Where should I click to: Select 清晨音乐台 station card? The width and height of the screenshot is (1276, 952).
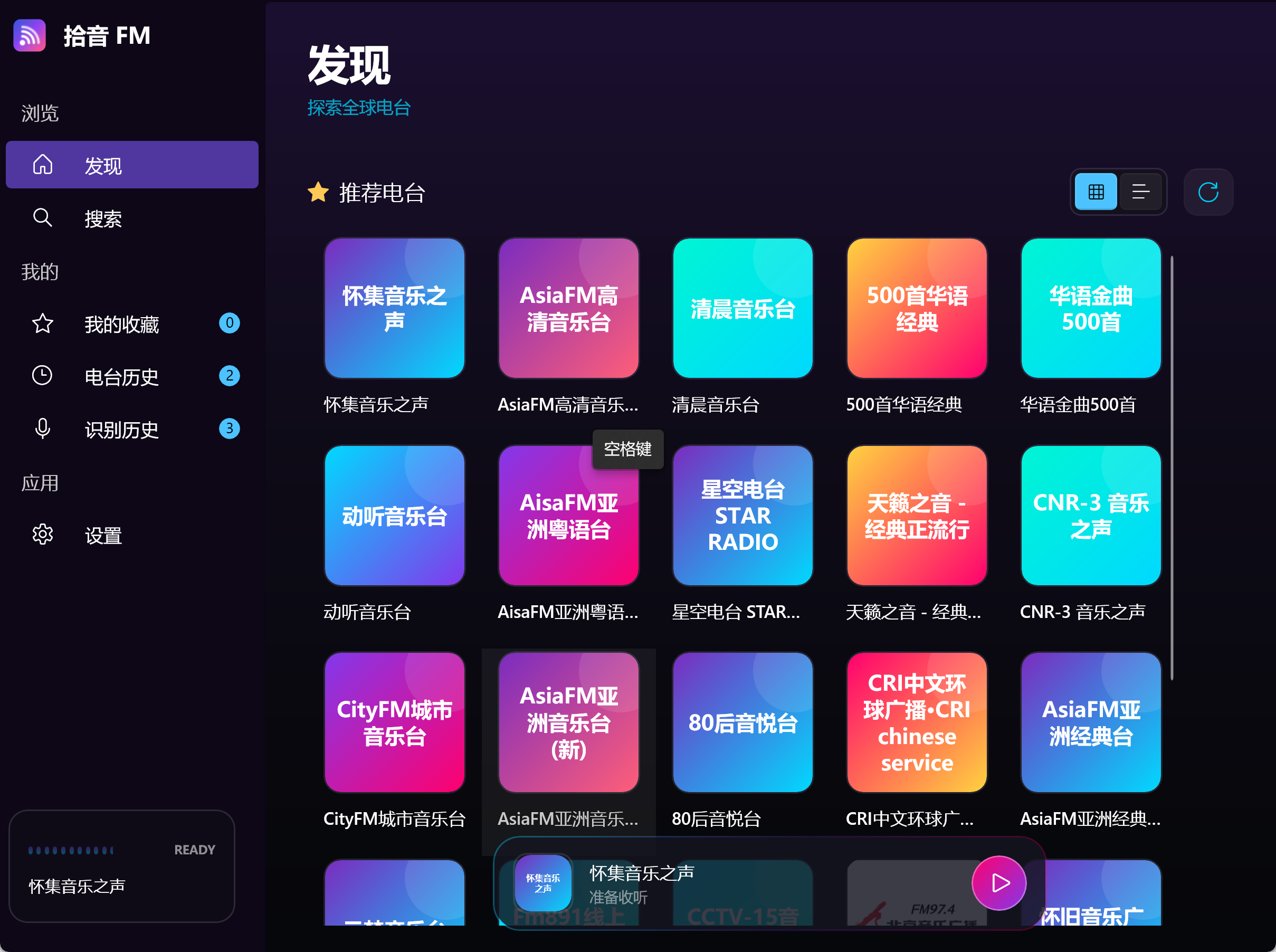743,308
